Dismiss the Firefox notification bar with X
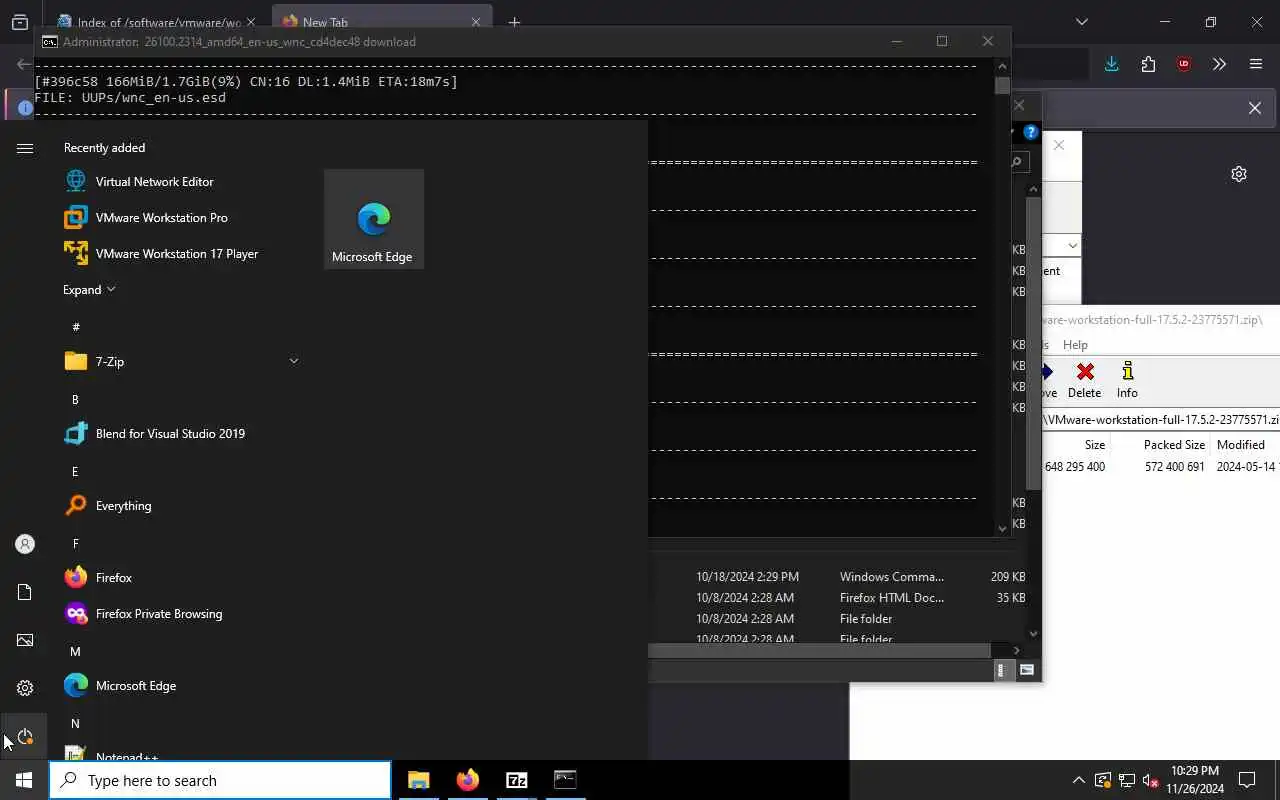This screenshot has width=1280, height=800. pos(1255,108)
